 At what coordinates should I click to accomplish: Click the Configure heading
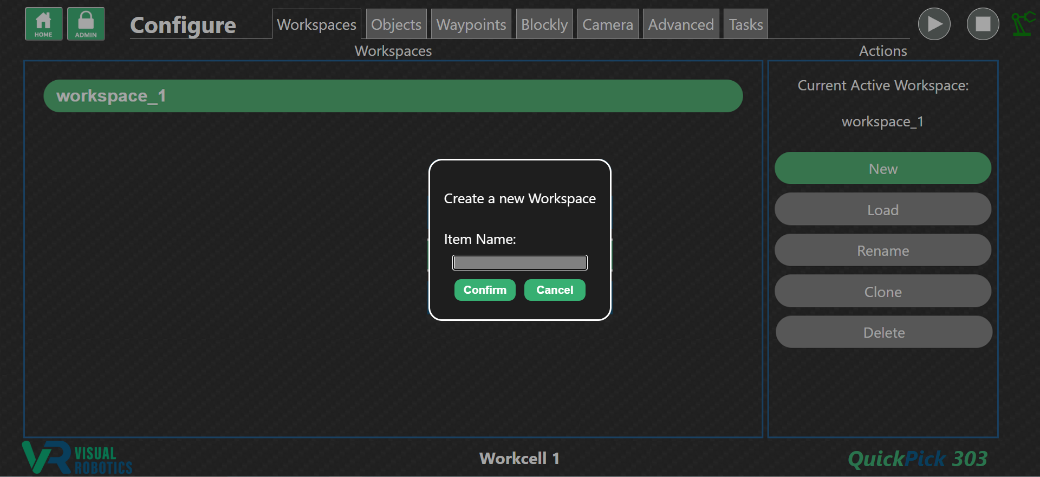[x=183, y=25]
